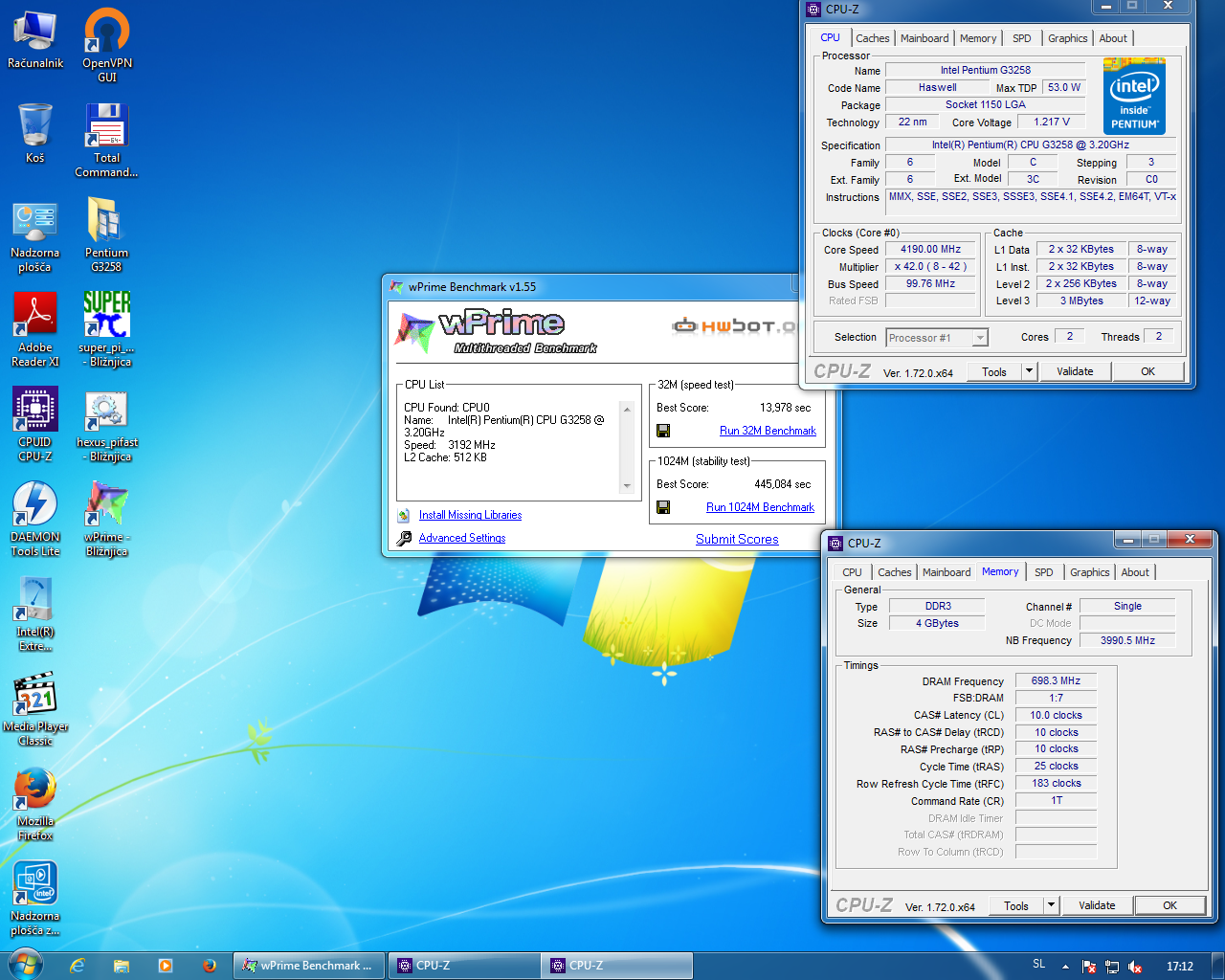Click the volume muted tray icon
Image resolution: width=1225 pixels, height=980 pixels.
point(1135,967)
